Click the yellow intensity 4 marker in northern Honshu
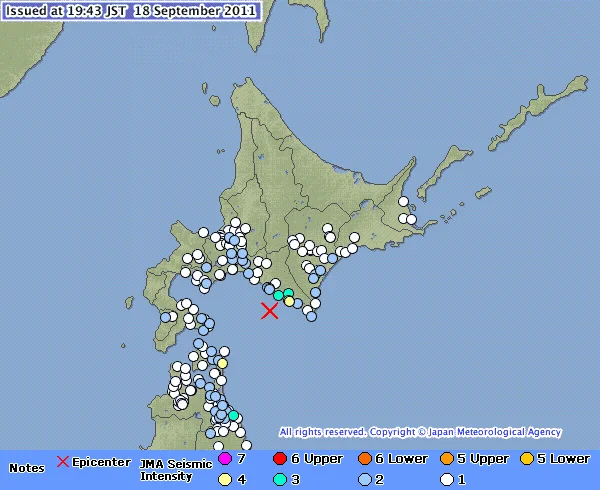This screenshot has height=490, width=600. [222, 363]
